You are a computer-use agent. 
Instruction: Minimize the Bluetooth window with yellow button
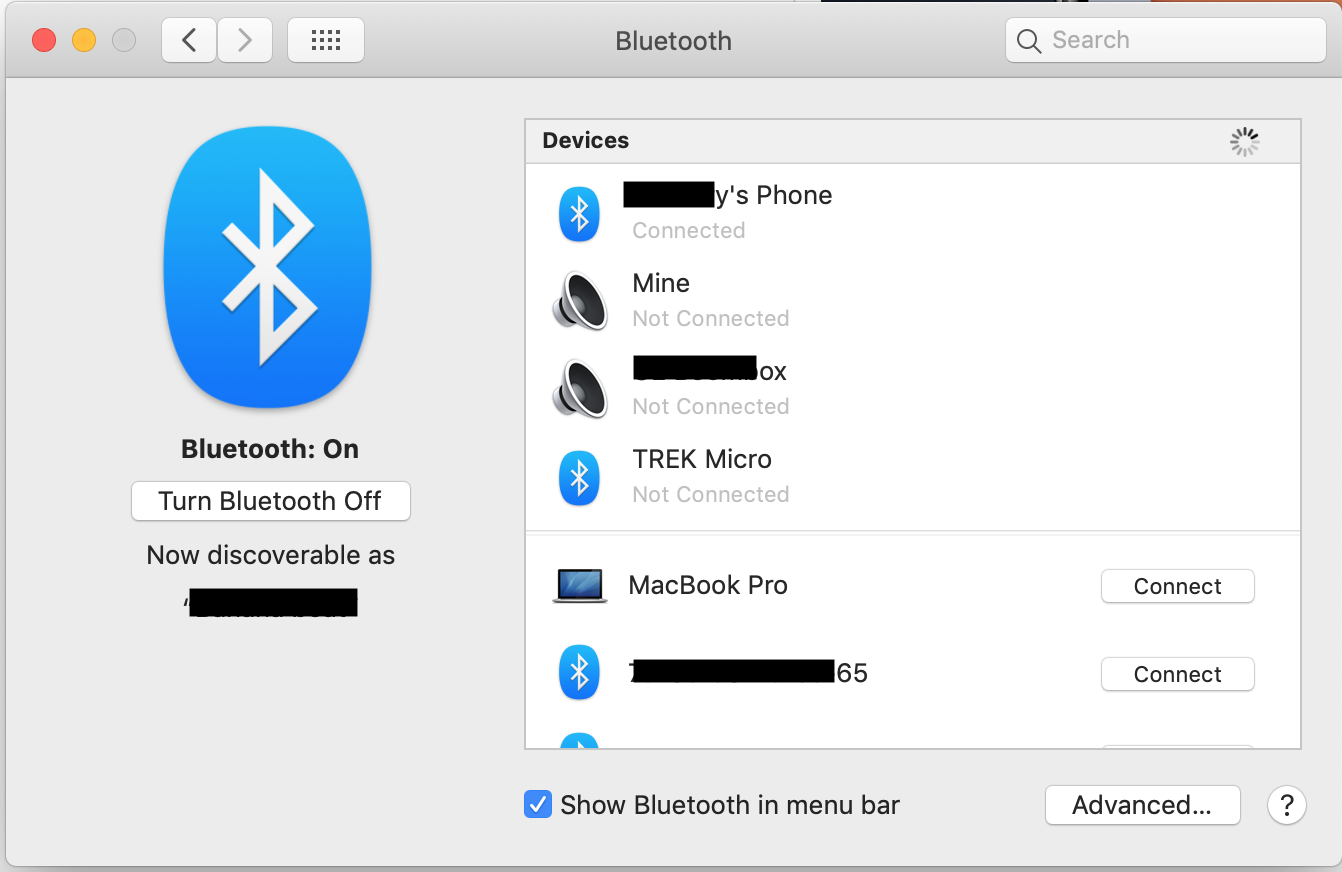84,40
